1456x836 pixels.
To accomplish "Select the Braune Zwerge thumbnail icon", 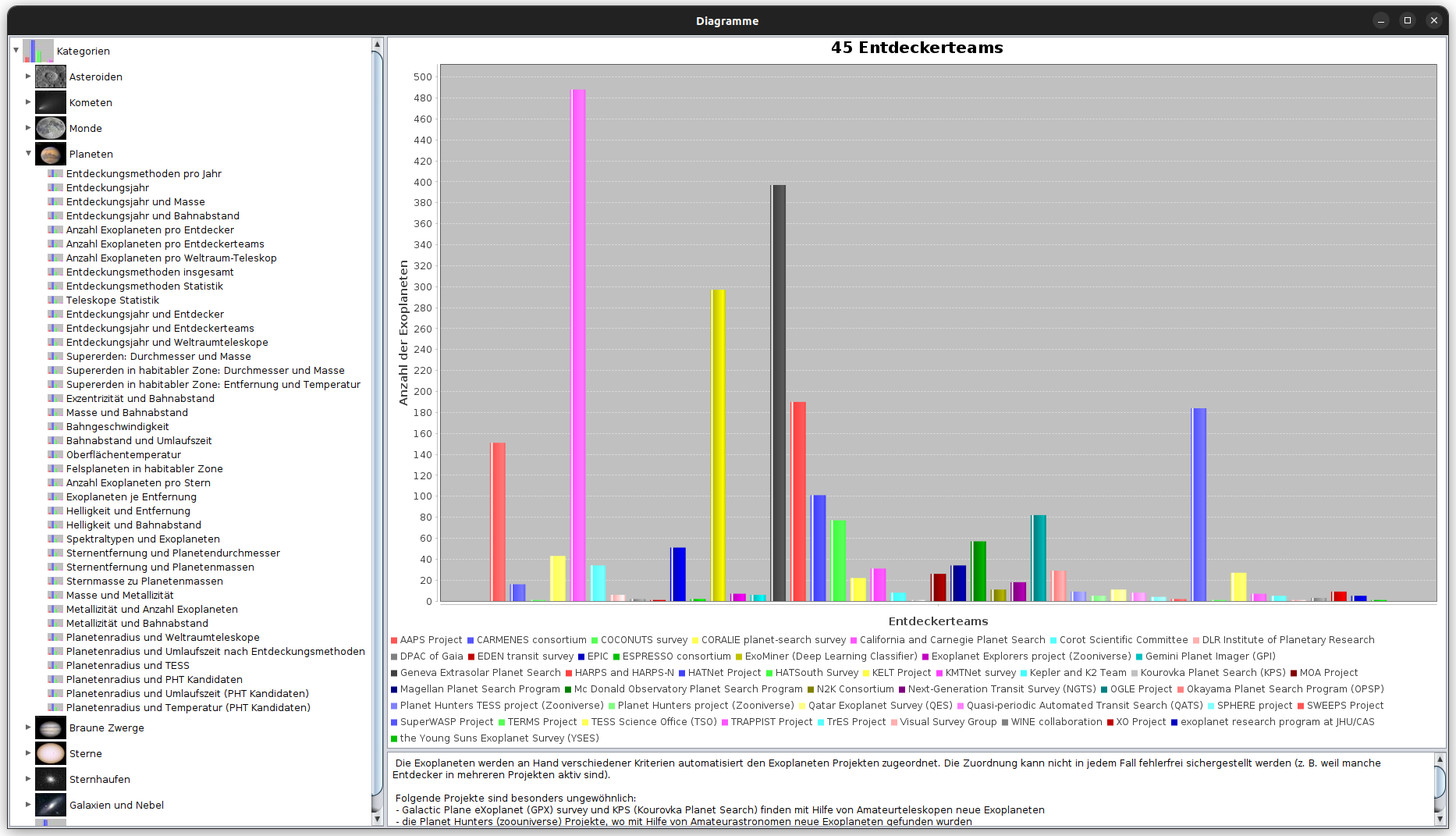I will coord(50,727).
